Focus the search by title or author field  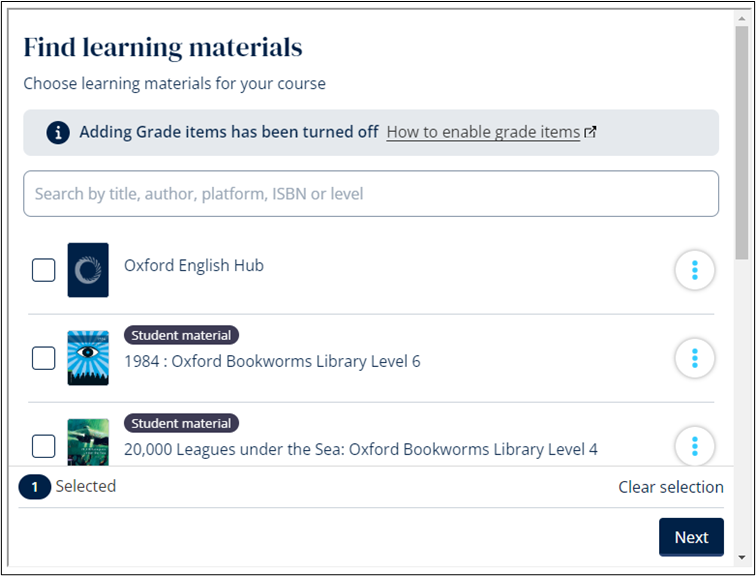coord(371,194)
